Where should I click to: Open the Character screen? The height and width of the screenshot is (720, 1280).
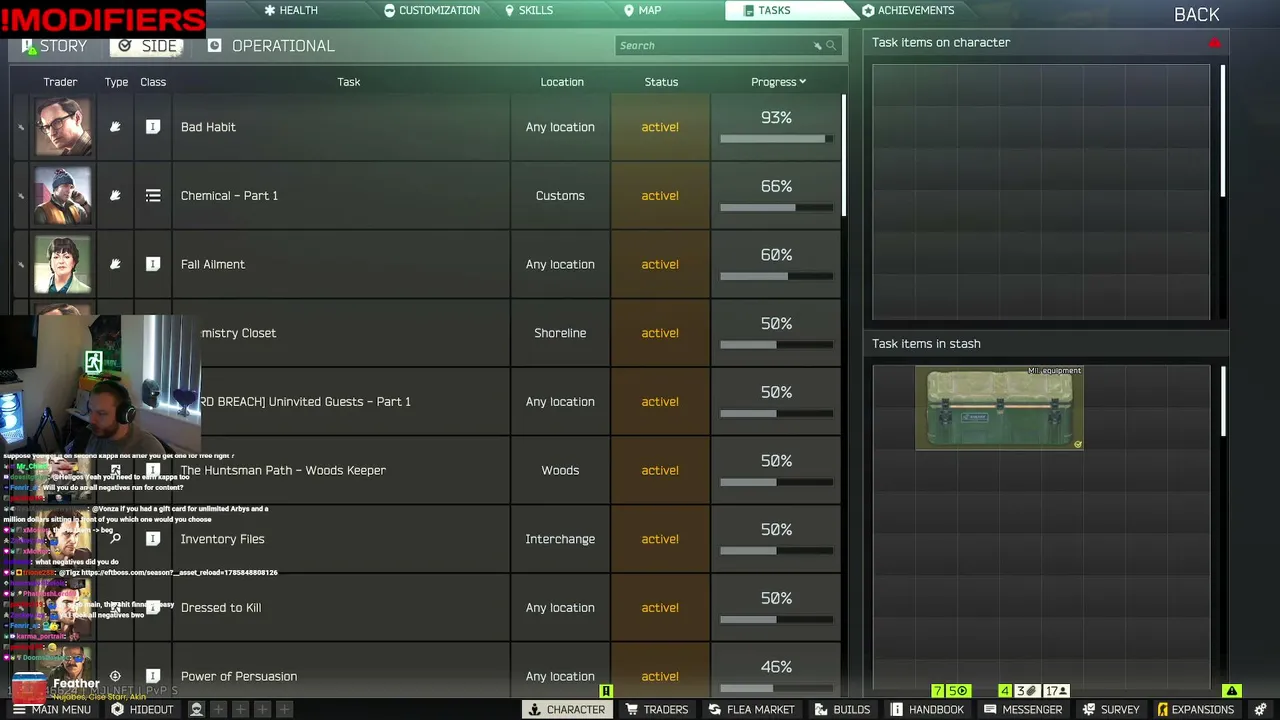click(566, 709)
